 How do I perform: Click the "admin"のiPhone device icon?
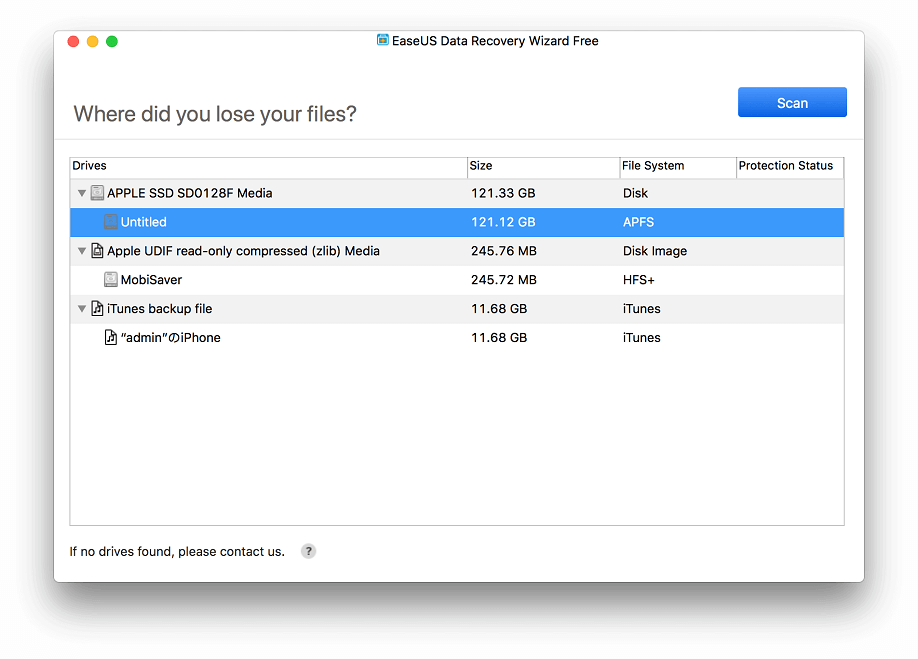[110, 337]
